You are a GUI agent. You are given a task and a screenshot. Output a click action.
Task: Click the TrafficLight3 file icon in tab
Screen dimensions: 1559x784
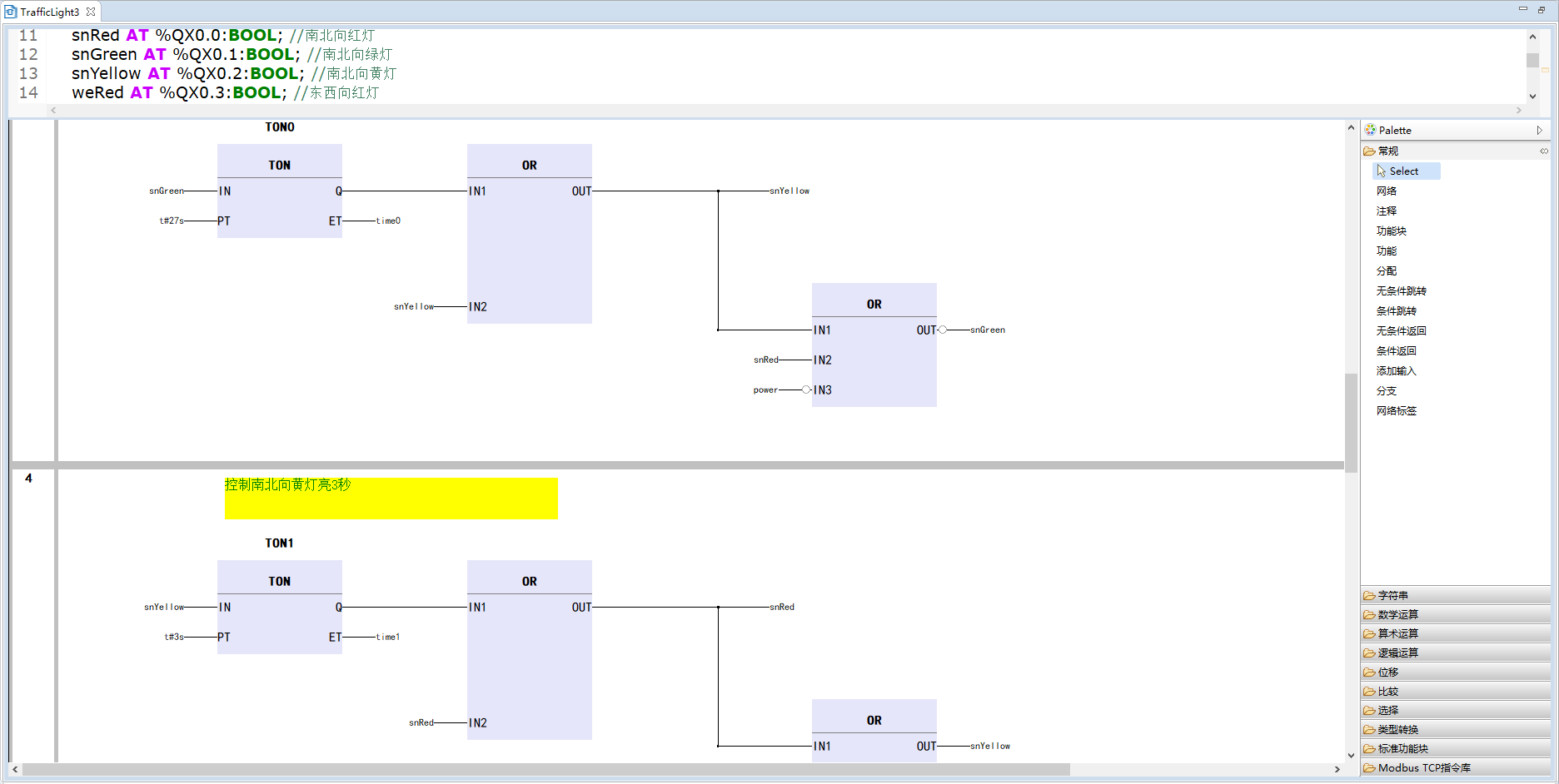pyautogui.click(x=11, y=12)
